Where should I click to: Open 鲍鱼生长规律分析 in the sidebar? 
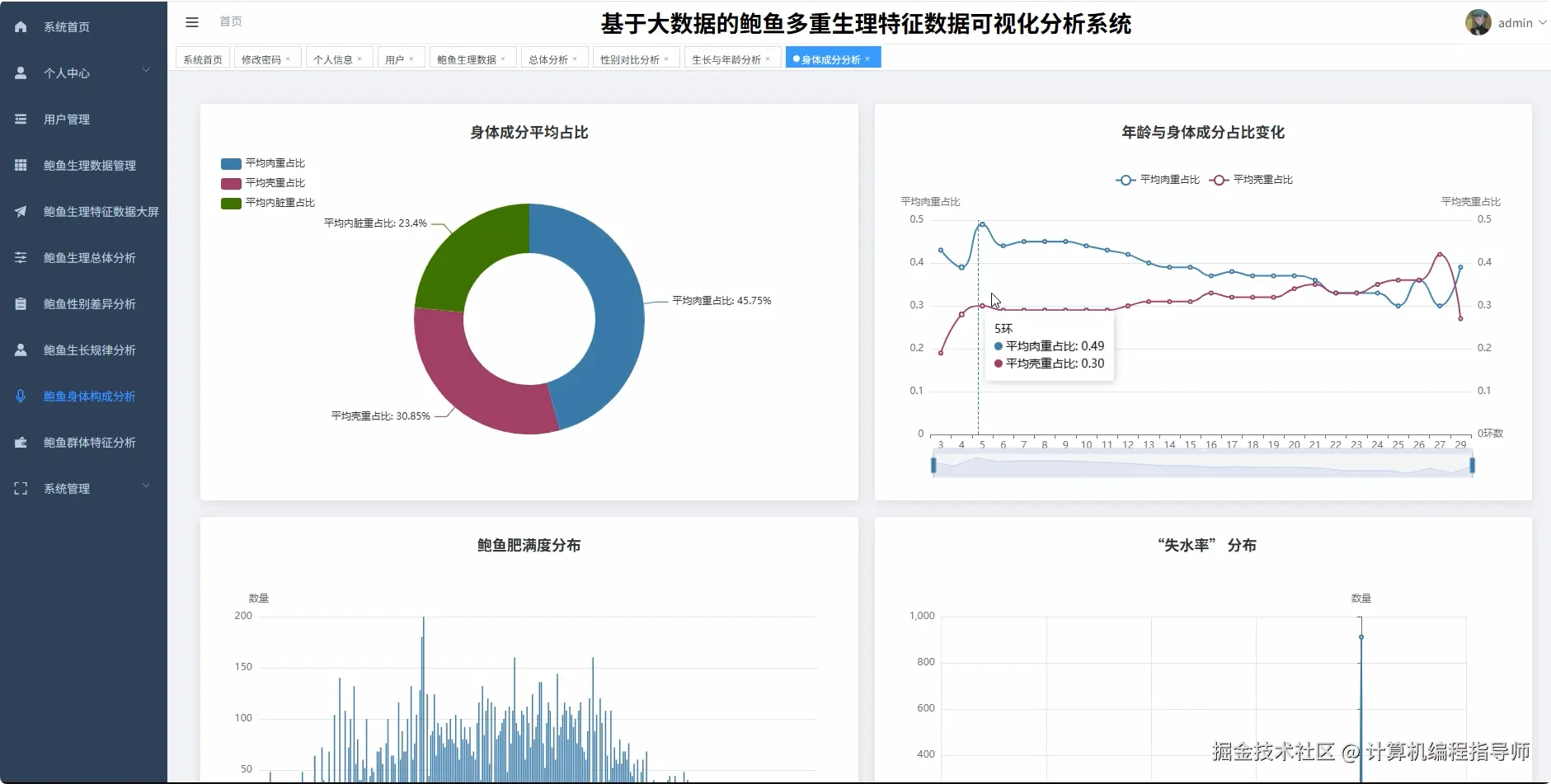83,350
